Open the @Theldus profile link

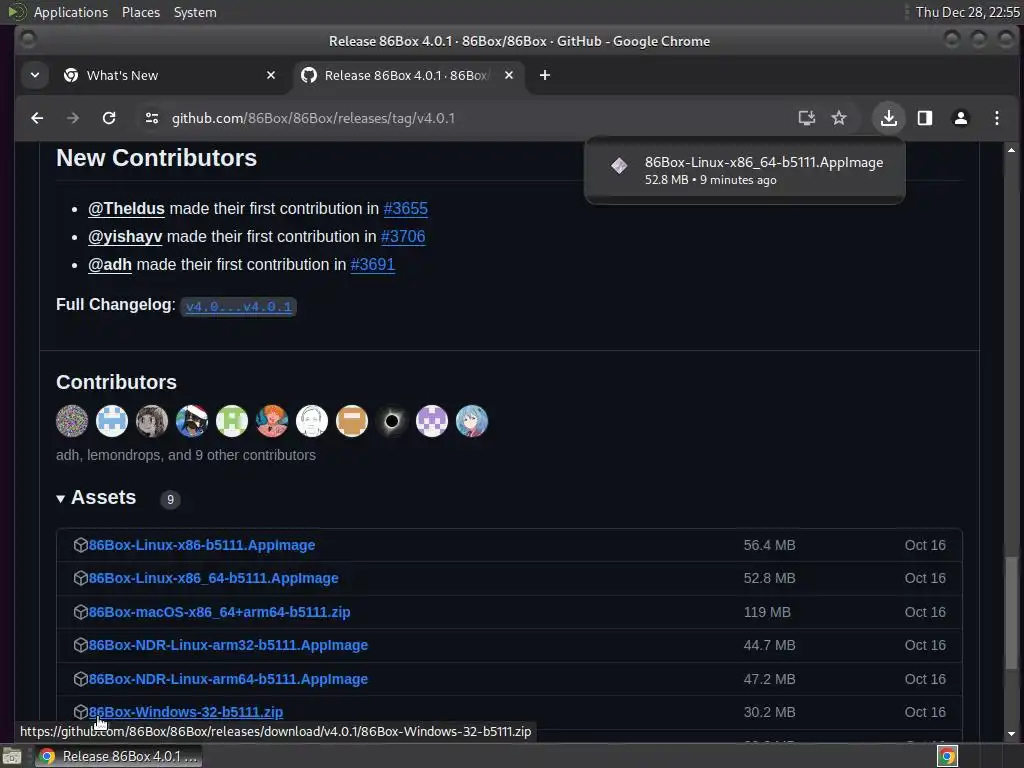126,209
